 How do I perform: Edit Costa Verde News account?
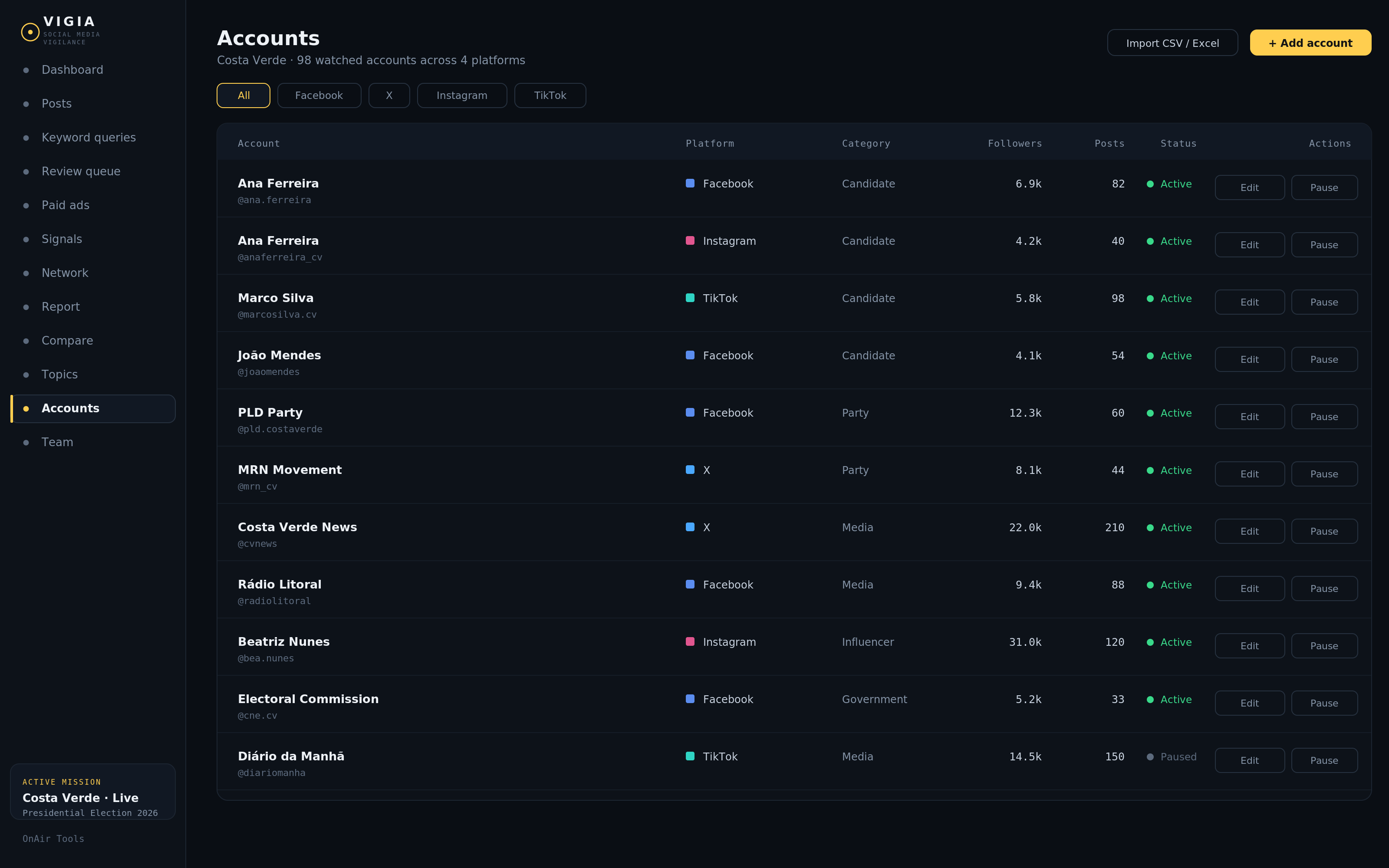coord(1250,532)
